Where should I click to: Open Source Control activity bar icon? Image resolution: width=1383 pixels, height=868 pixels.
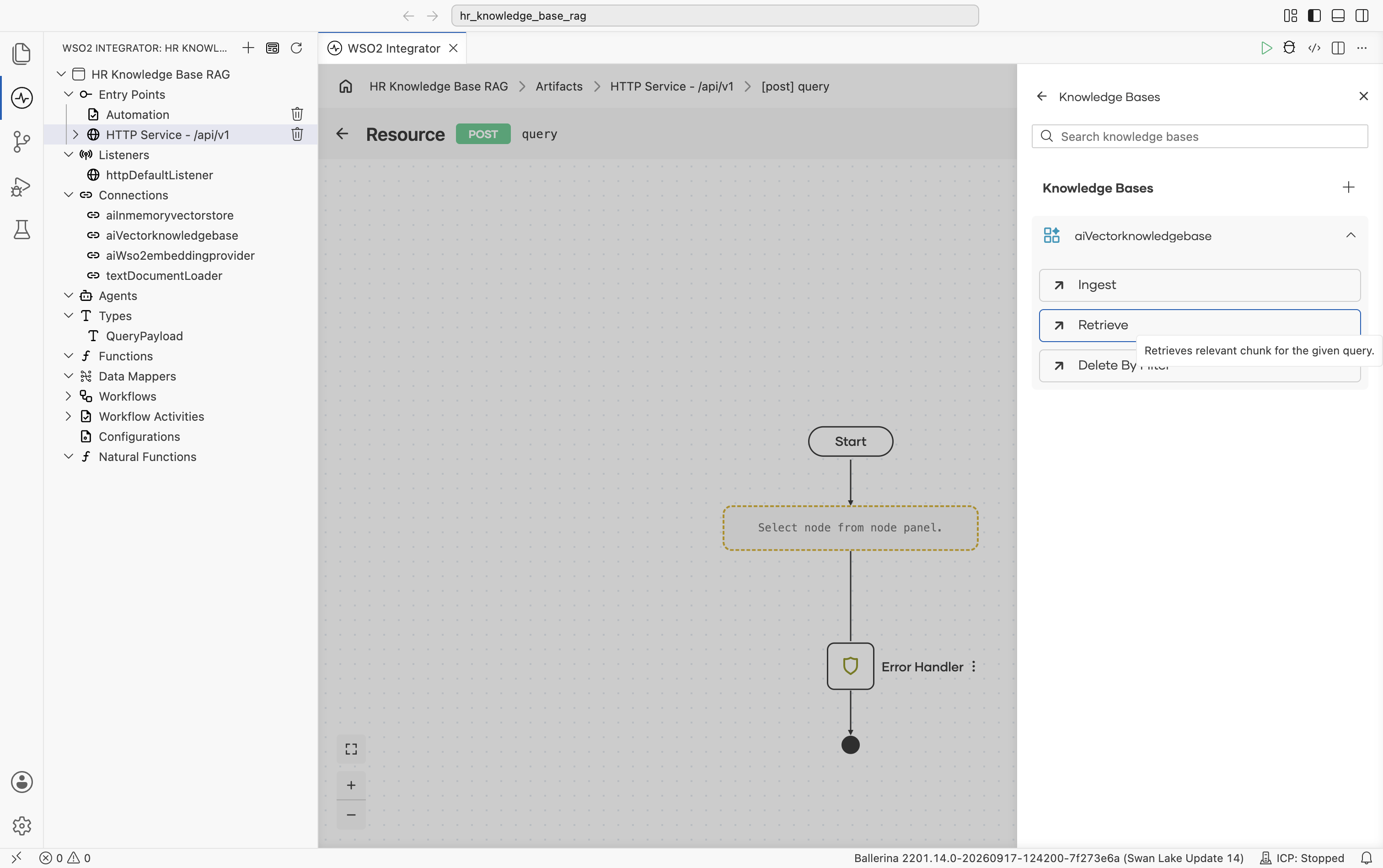21,141
